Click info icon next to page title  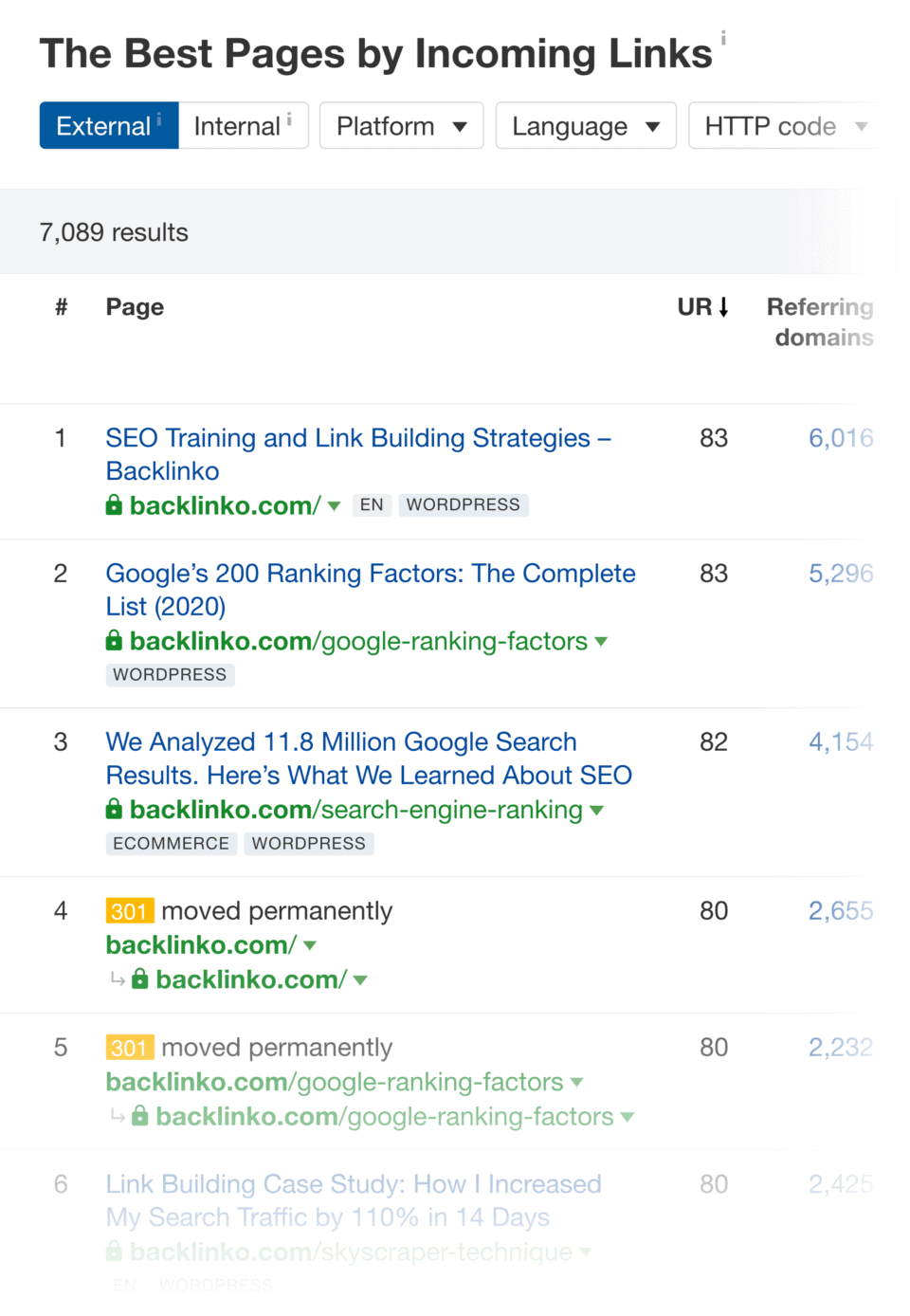723,38
